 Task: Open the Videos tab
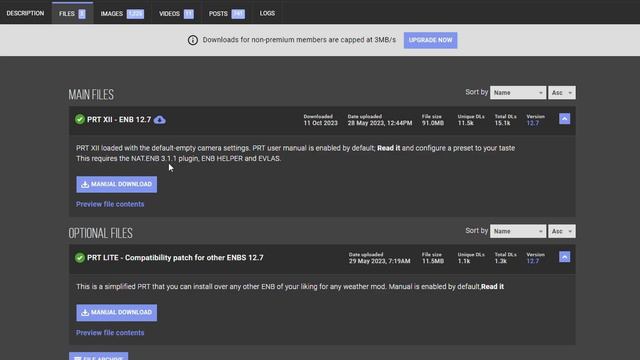pyautogui.click(x=176, y=13)
